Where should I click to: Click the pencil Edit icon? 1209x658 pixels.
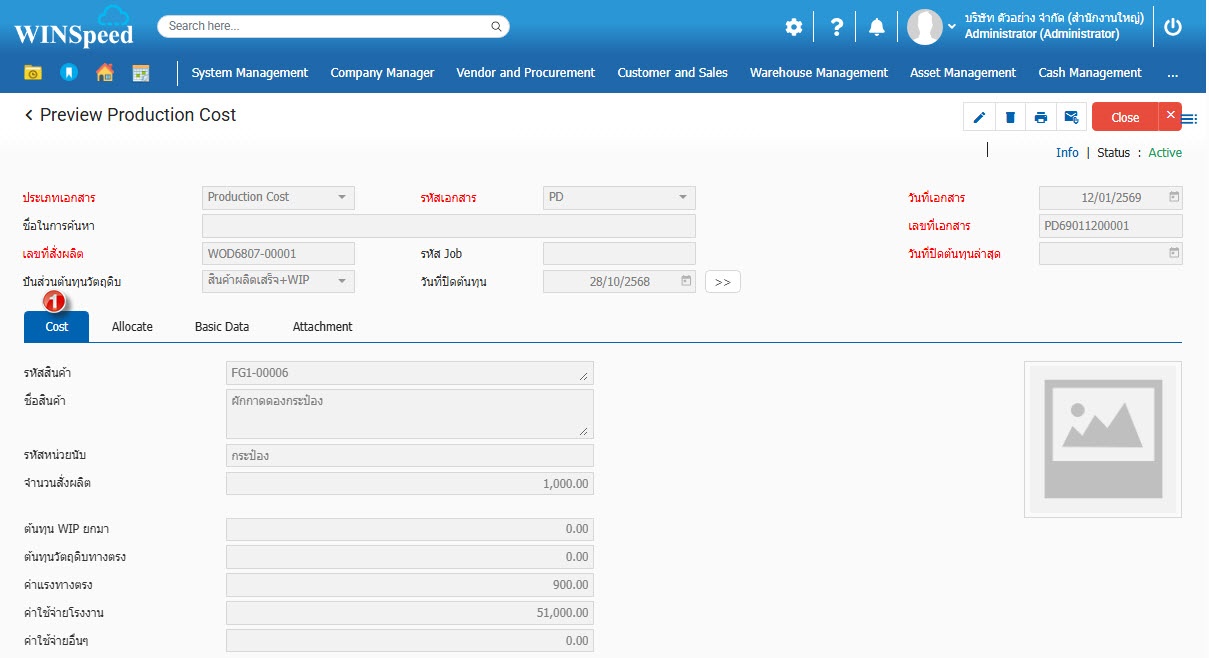pos(979,118)
